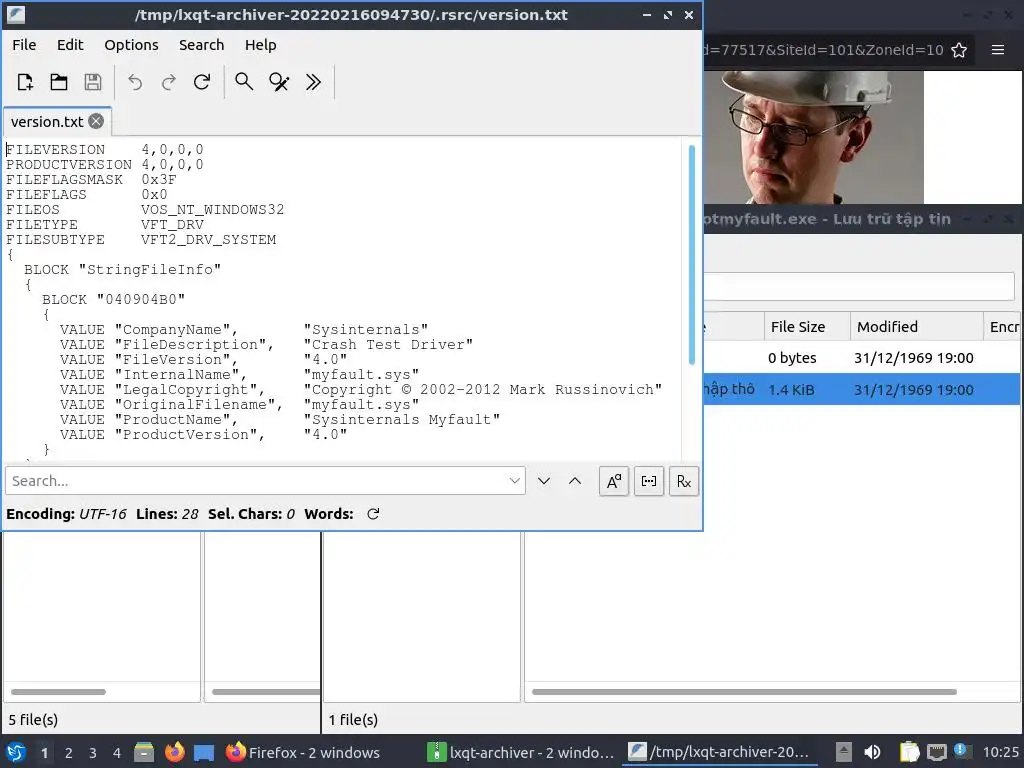Click the Redo arrow icon
Viewport: 1024px width, 768px height.
coord(168,82)
